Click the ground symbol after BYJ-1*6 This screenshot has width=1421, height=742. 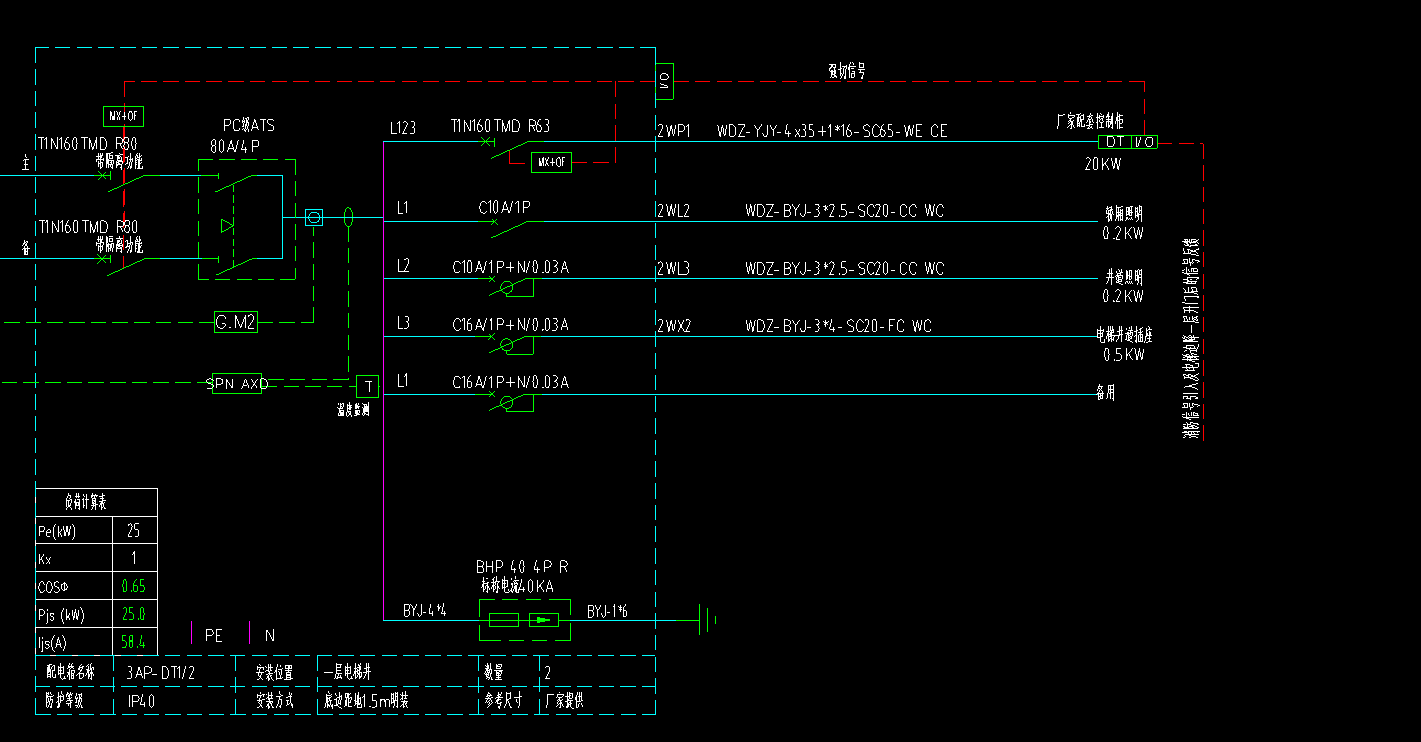coord(708,620)
